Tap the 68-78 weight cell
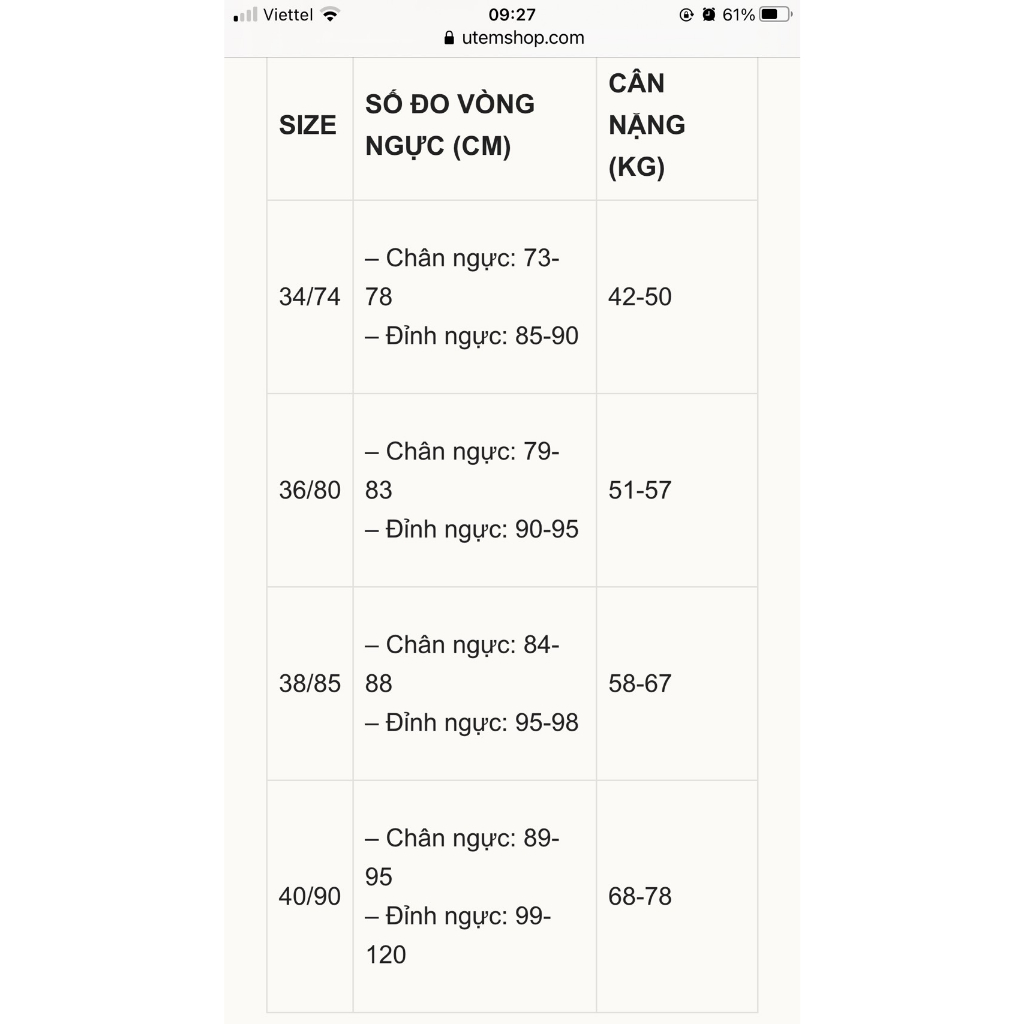Viewport: 1024px width, 1024px height. pyautogui.click(x=640, y=896)
